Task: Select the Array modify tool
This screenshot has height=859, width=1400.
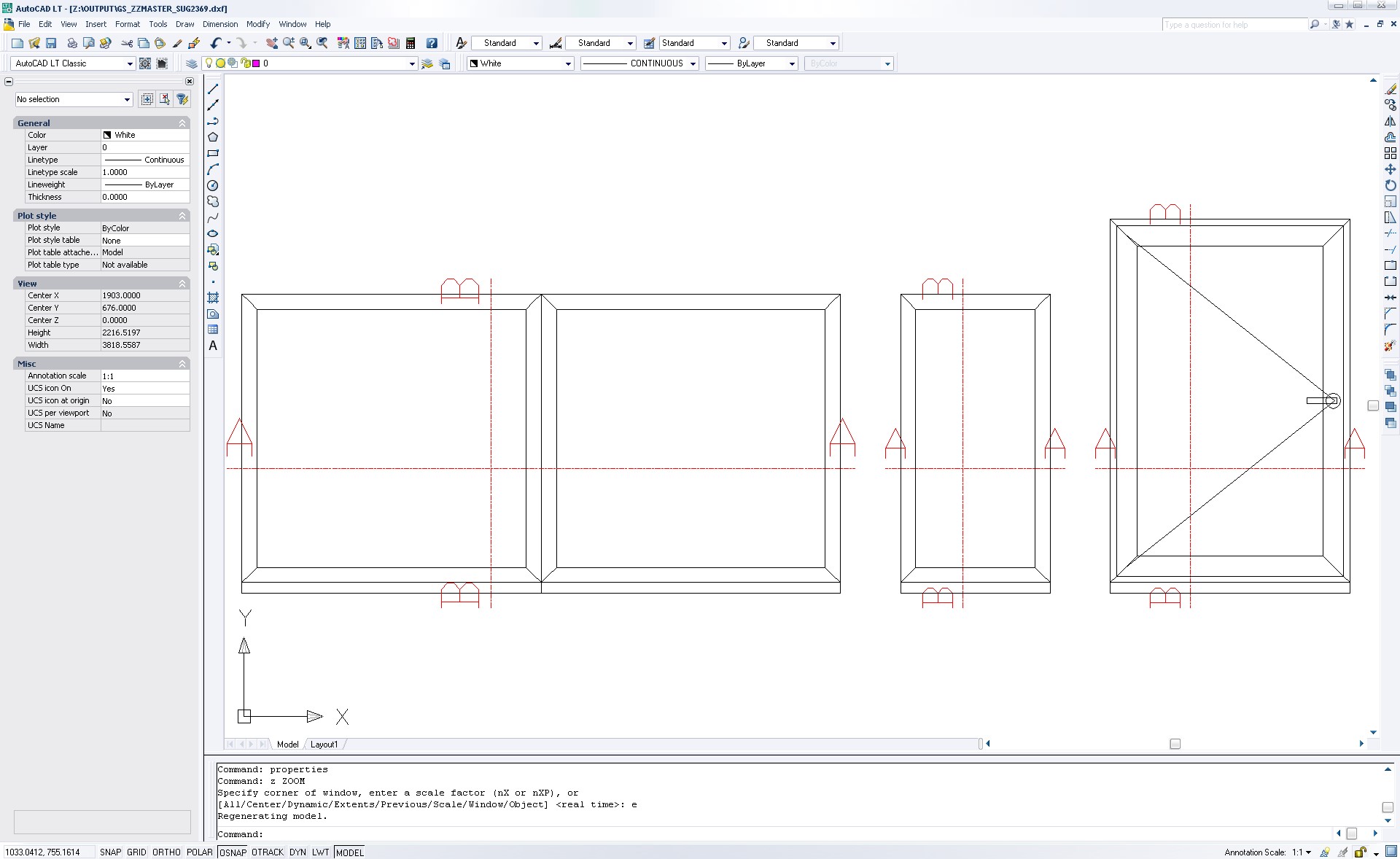Action: coord(1391,153)
